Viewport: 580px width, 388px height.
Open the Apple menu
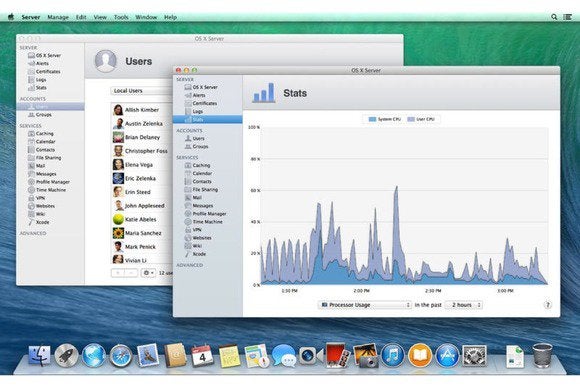click(11, 17)
